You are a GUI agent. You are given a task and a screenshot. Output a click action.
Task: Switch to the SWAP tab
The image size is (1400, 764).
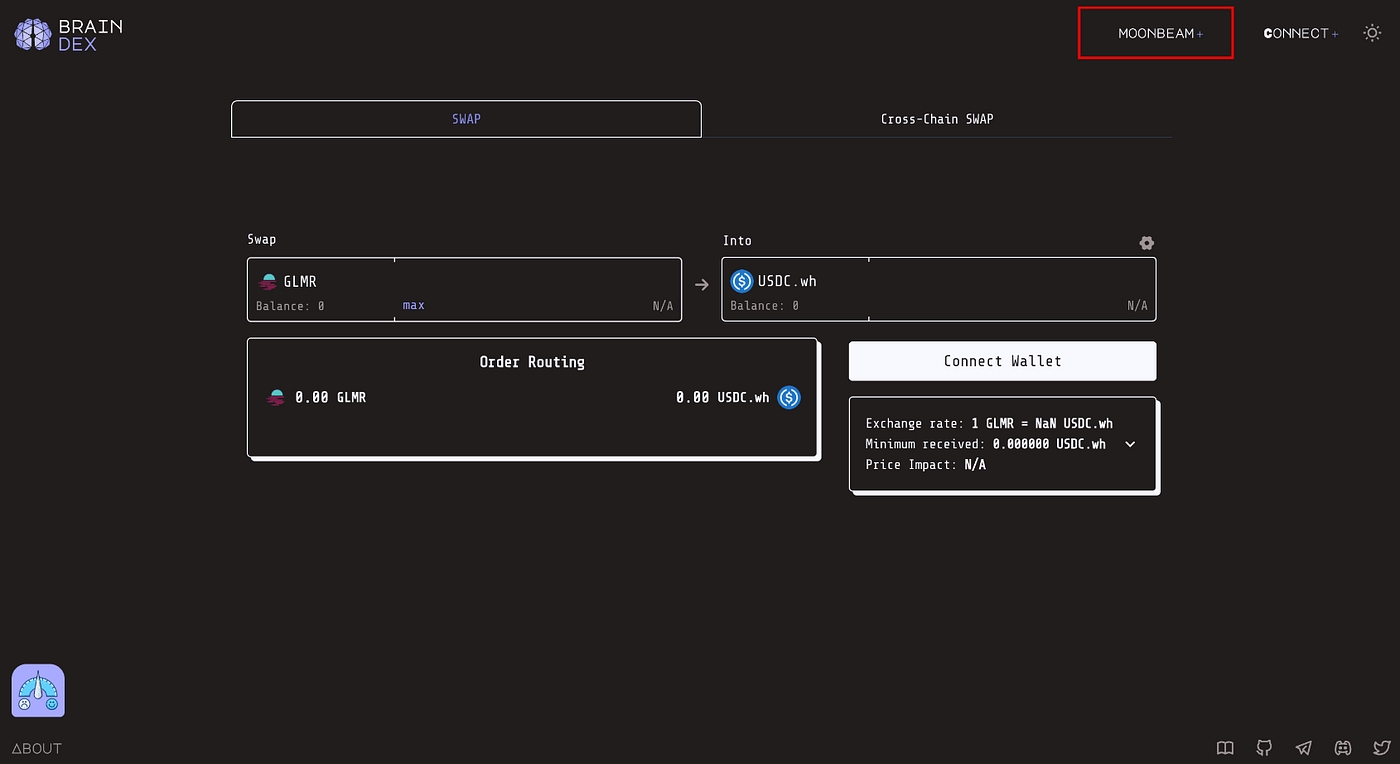click(466, 119)
